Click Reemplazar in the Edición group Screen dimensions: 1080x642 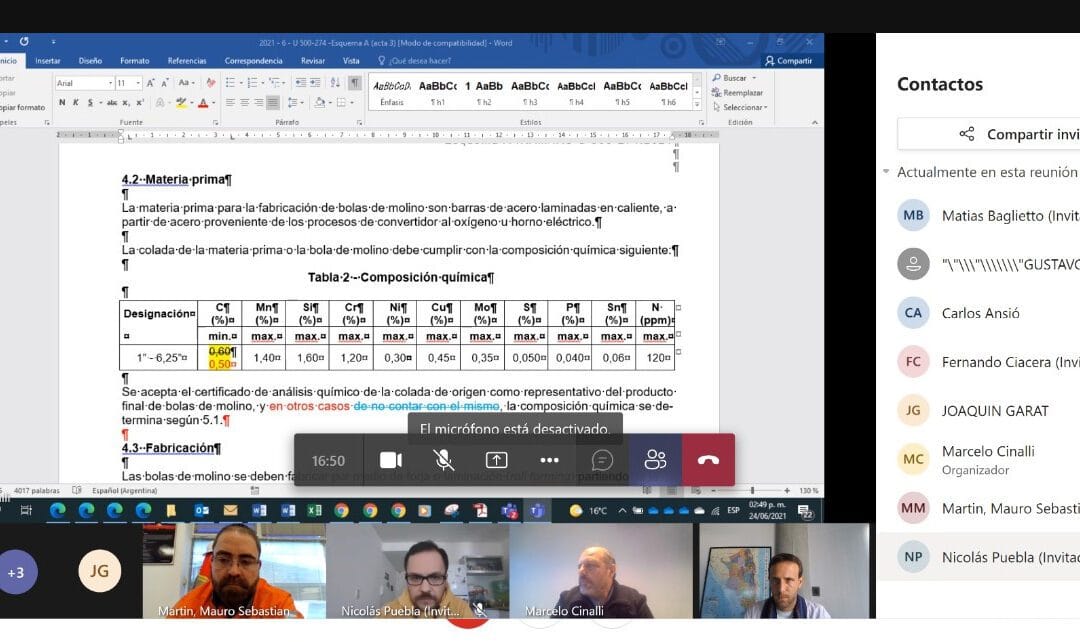[x=738, y=92]
